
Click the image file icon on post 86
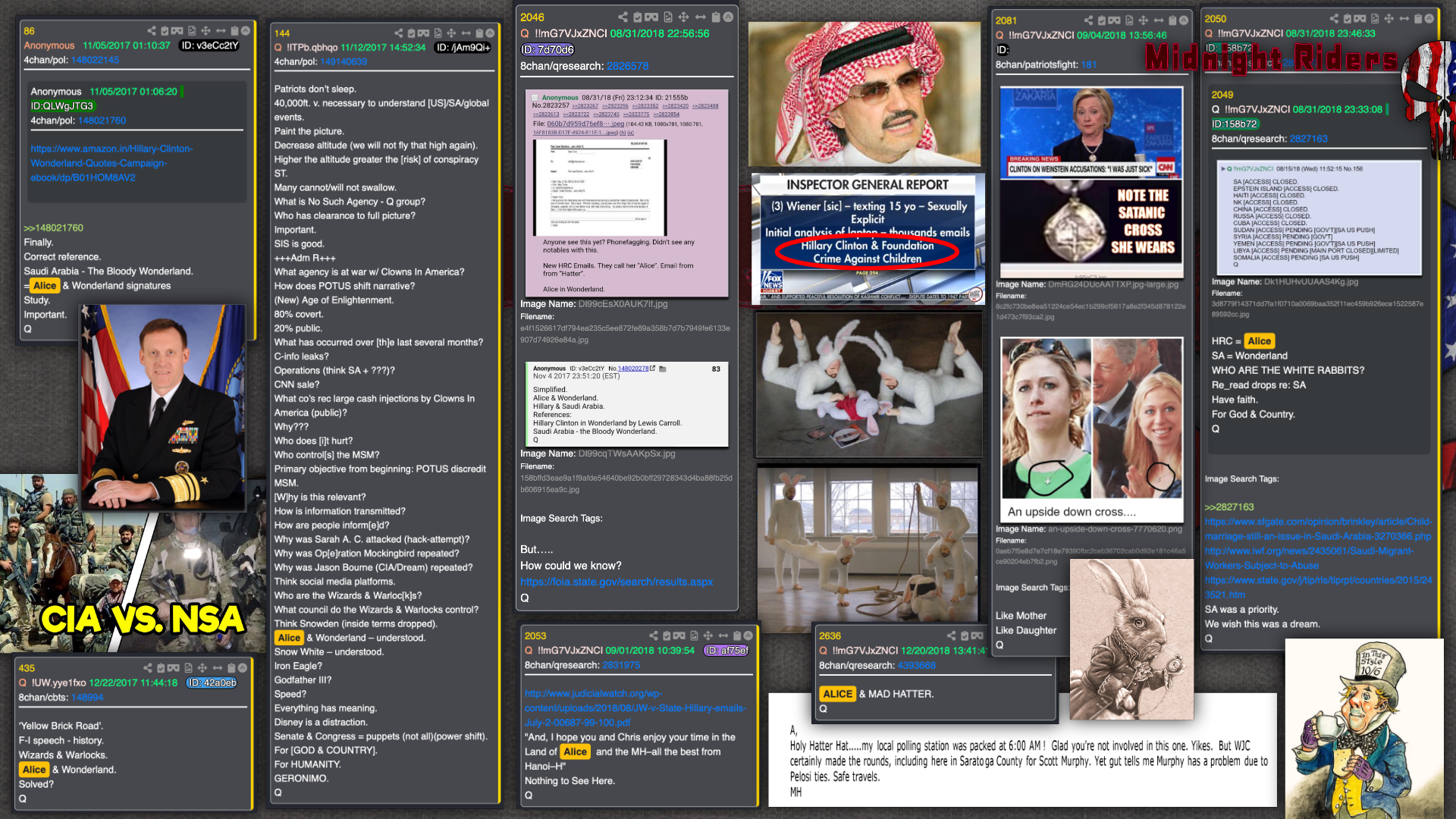pyautogui.click(x=192, y=31)
